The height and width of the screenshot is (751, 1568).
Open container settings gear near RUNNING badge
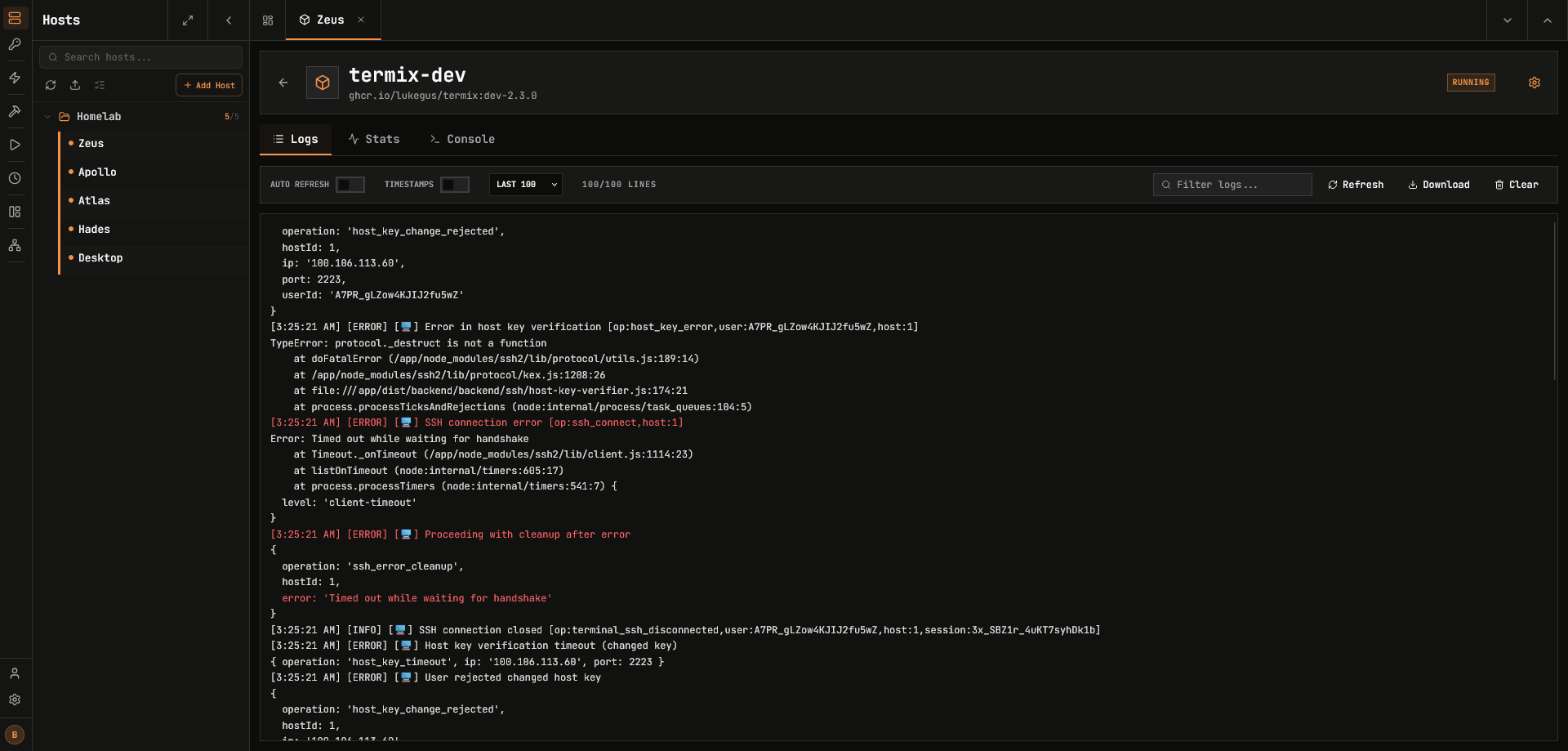coord(1535,83)
